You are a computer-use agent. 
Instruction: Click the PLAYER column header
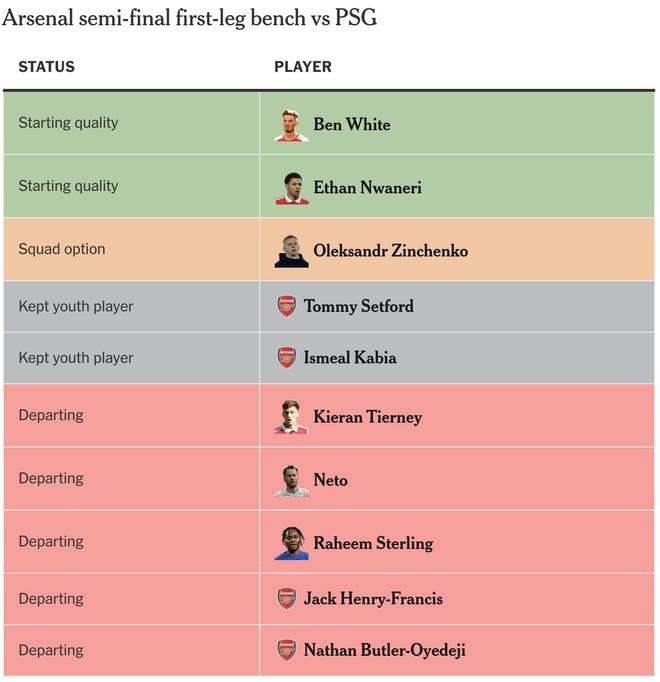pos(303,67)
